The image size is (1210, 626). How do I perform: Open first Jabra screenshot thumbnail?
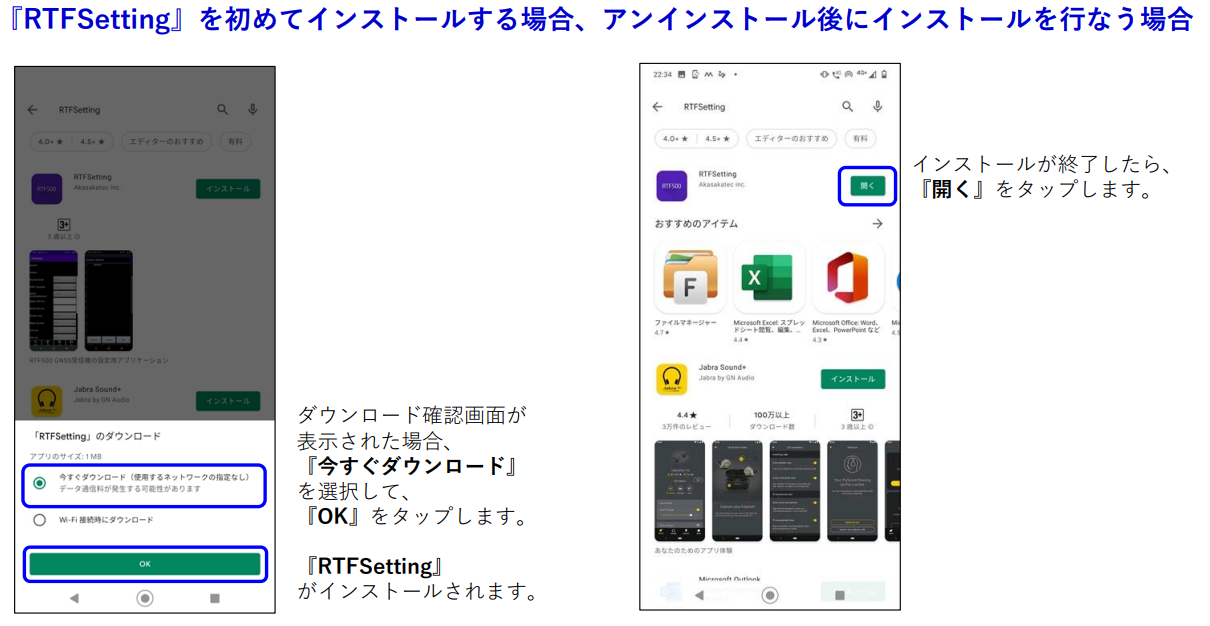(680, 491)
